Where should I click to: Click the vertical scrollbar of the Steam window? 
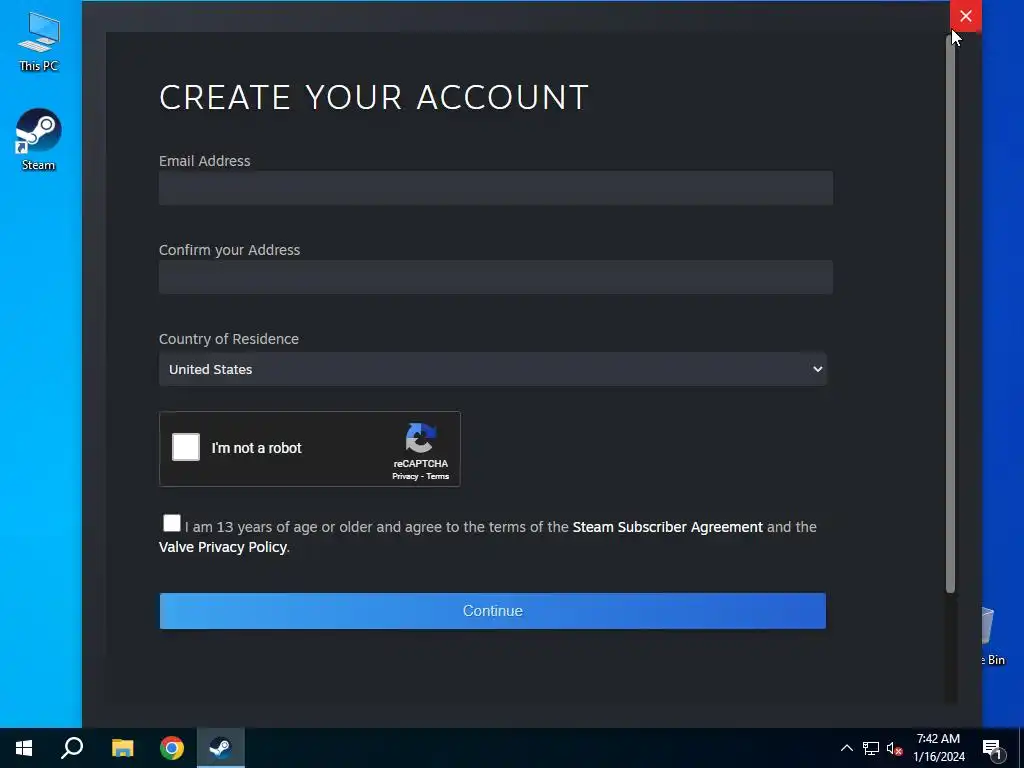point(951,313)
